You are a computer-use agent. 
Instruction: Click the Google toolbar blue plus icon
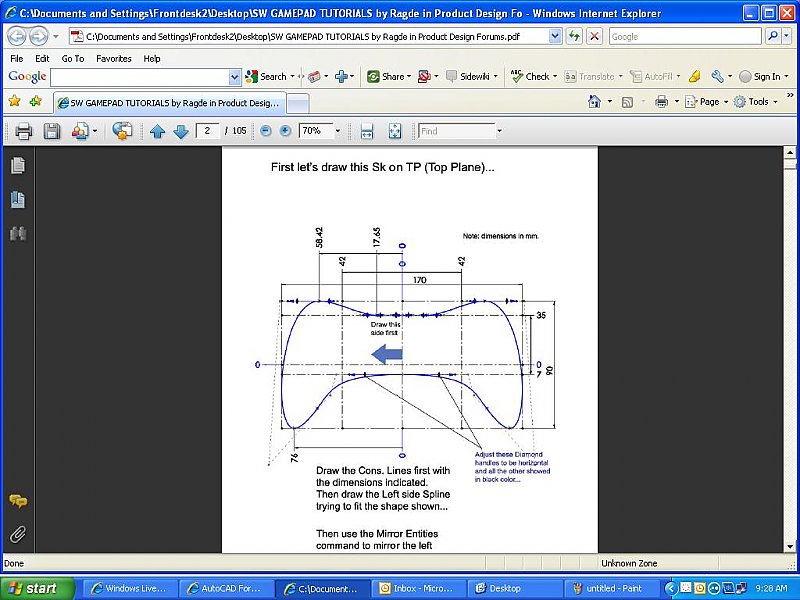point(341,77)
